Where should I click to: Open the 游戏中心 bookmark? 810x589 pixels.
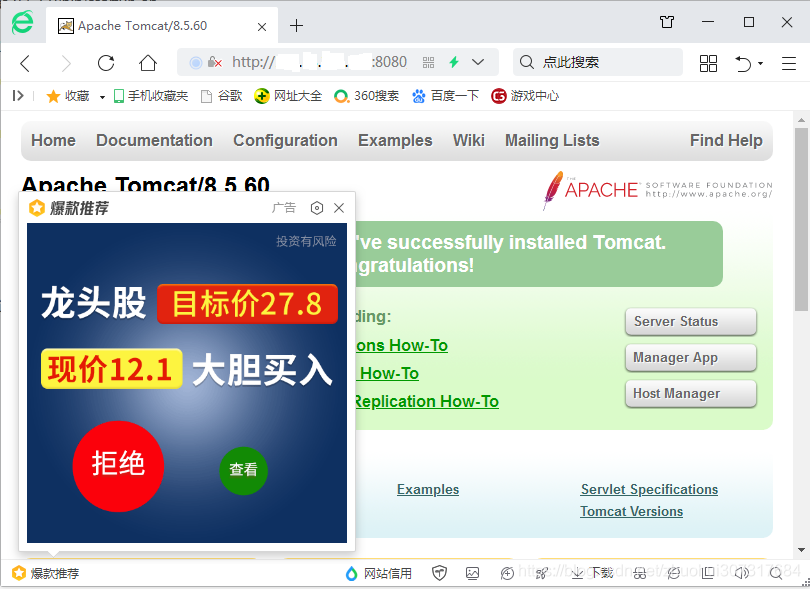pyautogui.click(x=525, y=96)
